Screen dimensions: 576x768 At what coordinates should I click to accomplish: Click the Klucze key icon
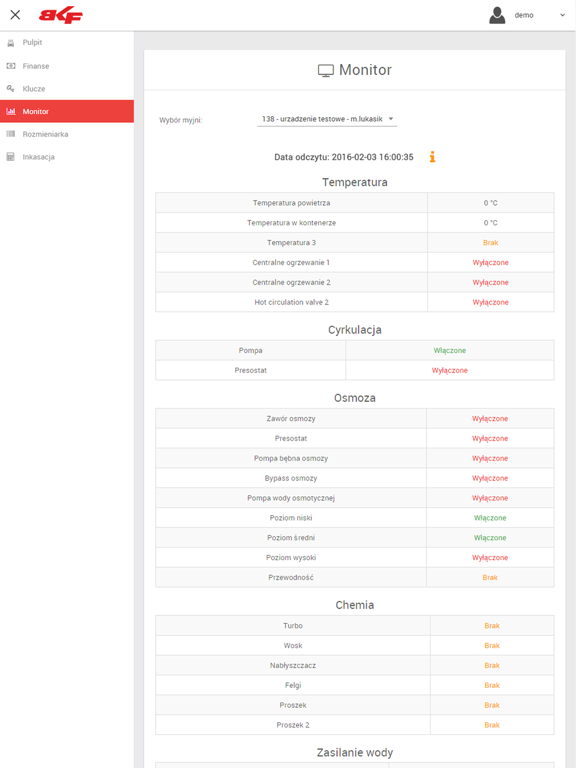11,89
